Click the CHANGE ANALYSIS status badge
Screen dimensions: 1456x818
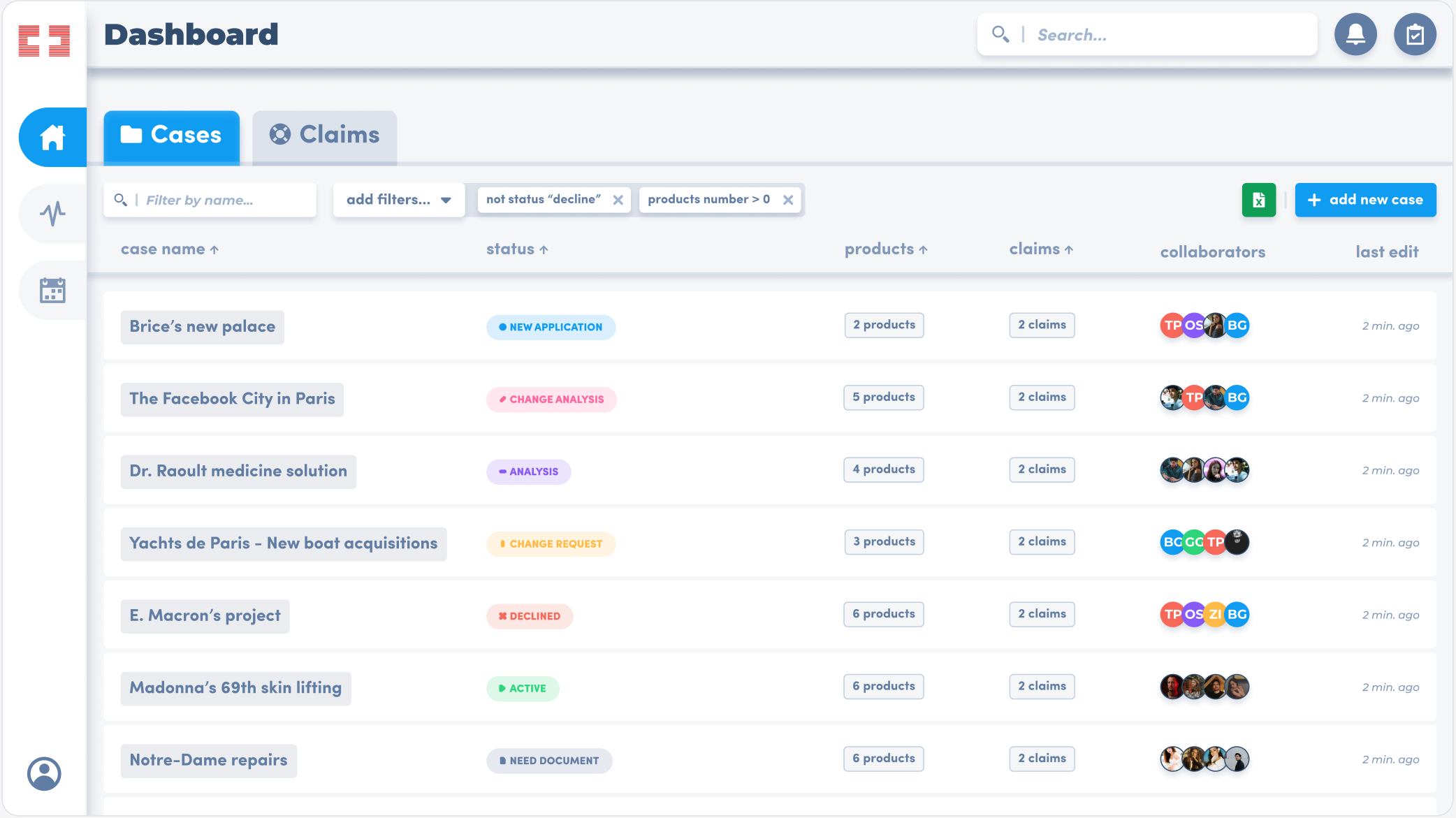551,400
